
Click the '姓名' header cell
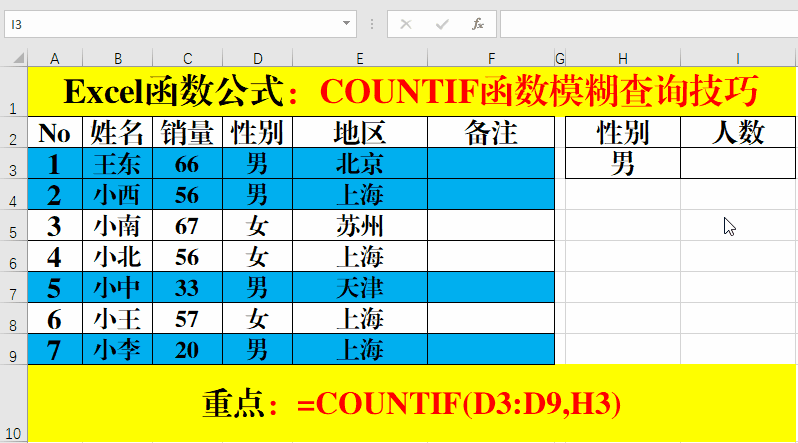point(118,132)
